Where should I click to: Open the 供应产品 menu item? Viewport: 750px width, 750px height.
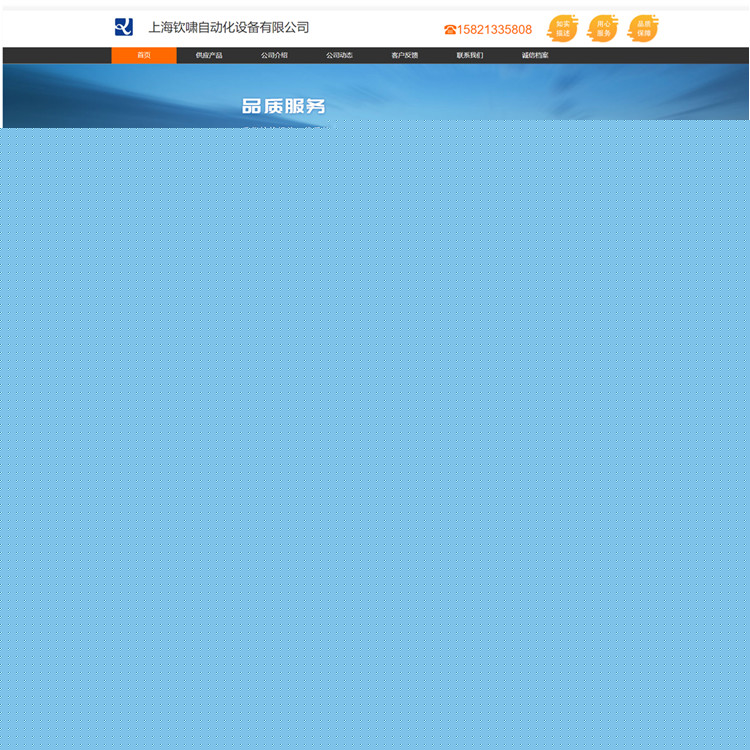[x=209, y=55]
